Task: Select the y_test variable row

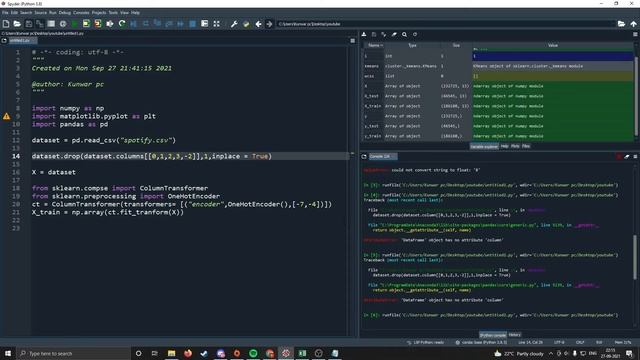Action: point(498,126)
